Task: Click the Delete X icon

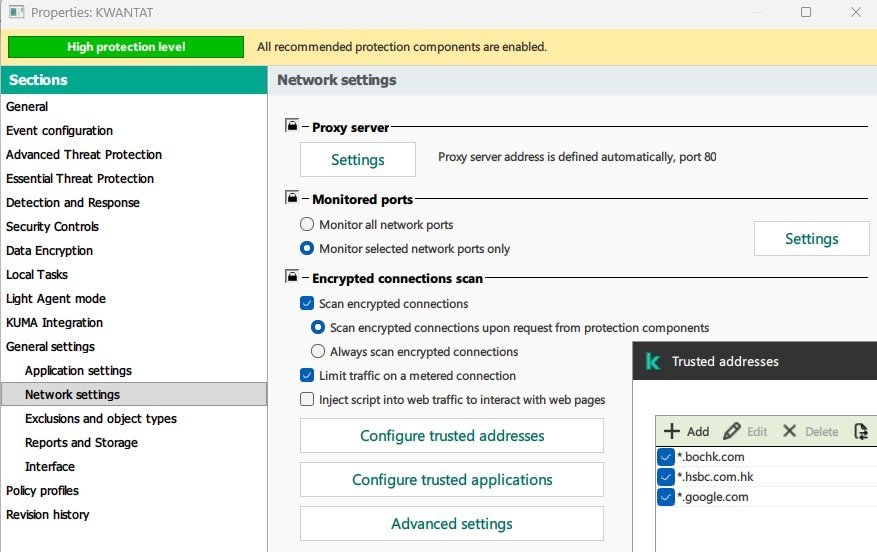Action: point(790,431)
